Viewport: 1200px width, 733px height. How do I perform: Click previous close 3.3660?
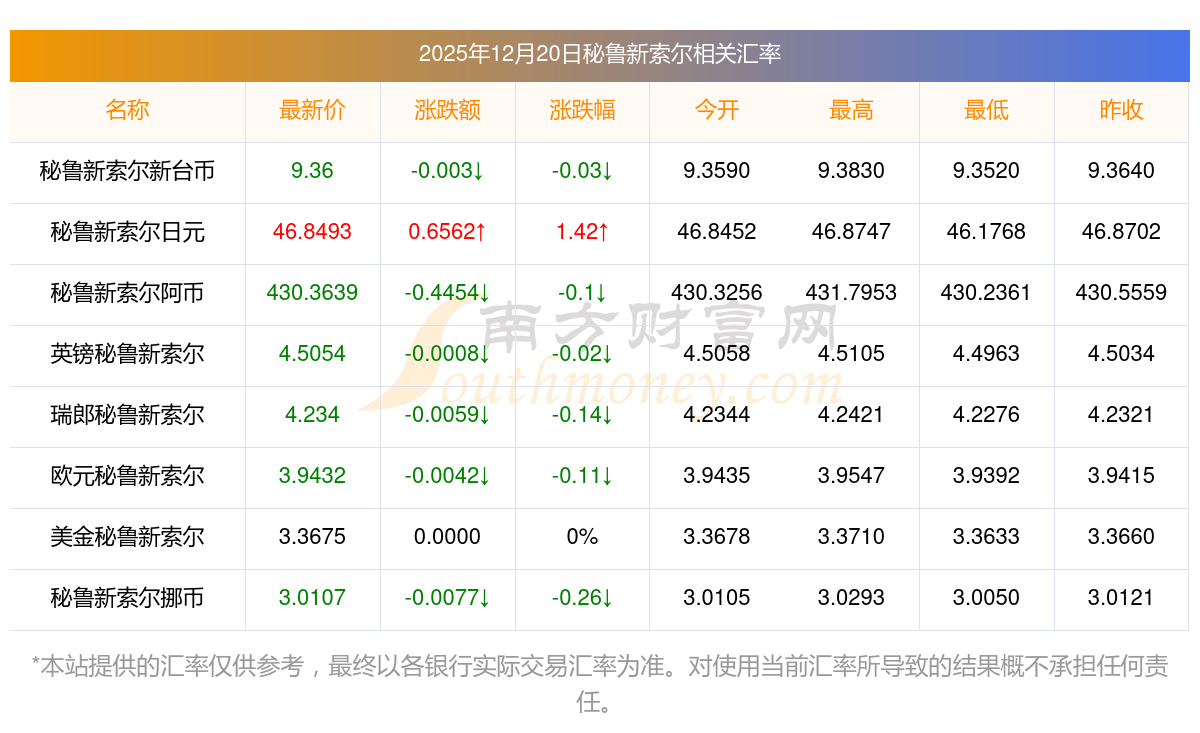[x=1121, y=537]
